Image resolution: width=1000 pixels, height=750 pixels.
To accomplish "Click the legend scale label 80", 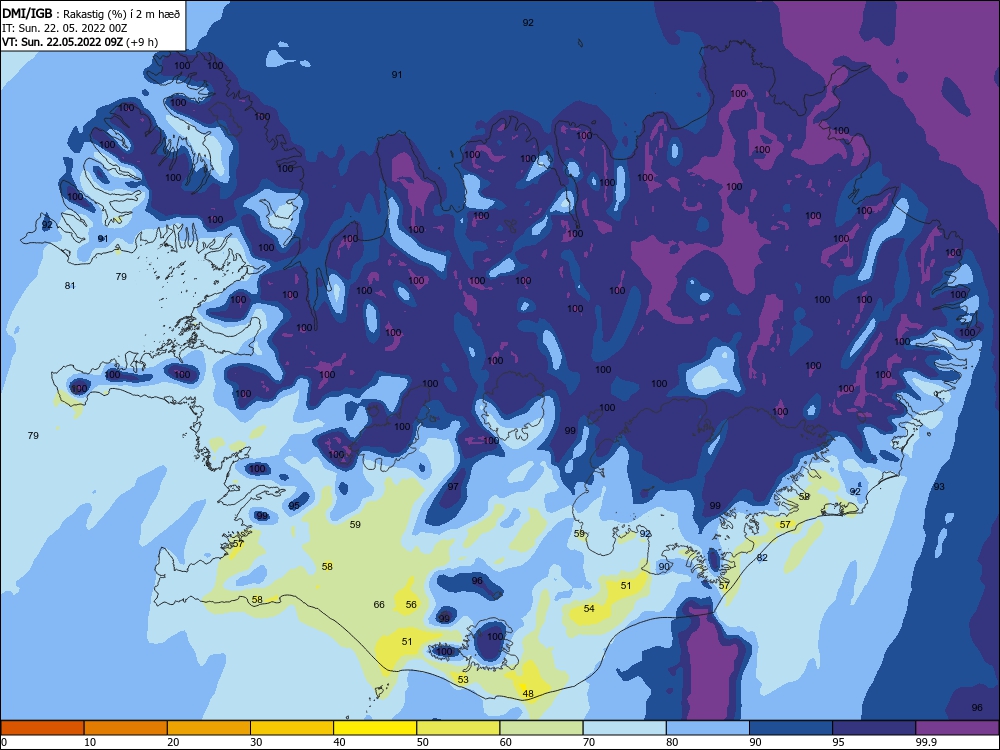I will tap(672, 742).
